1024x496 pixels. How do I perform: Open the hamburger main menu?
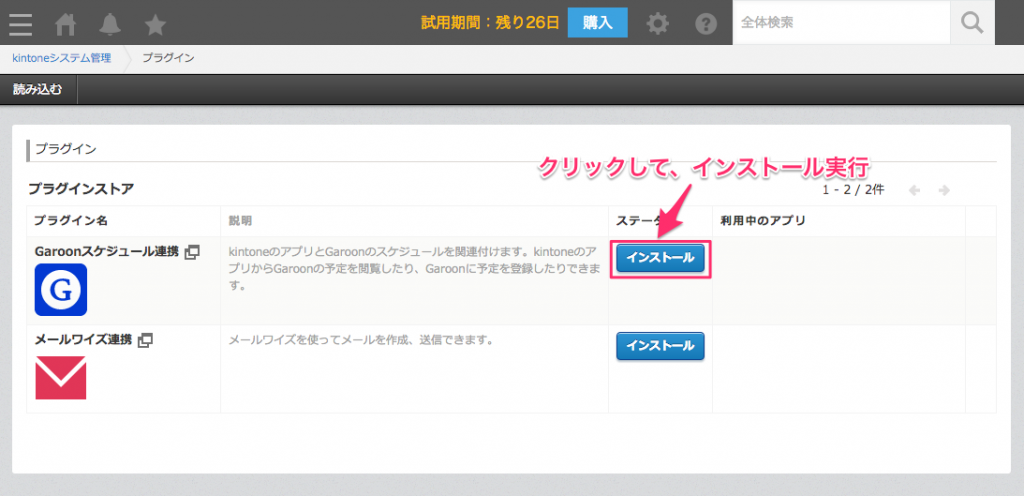pyautogui.click(x=21, y=23)
